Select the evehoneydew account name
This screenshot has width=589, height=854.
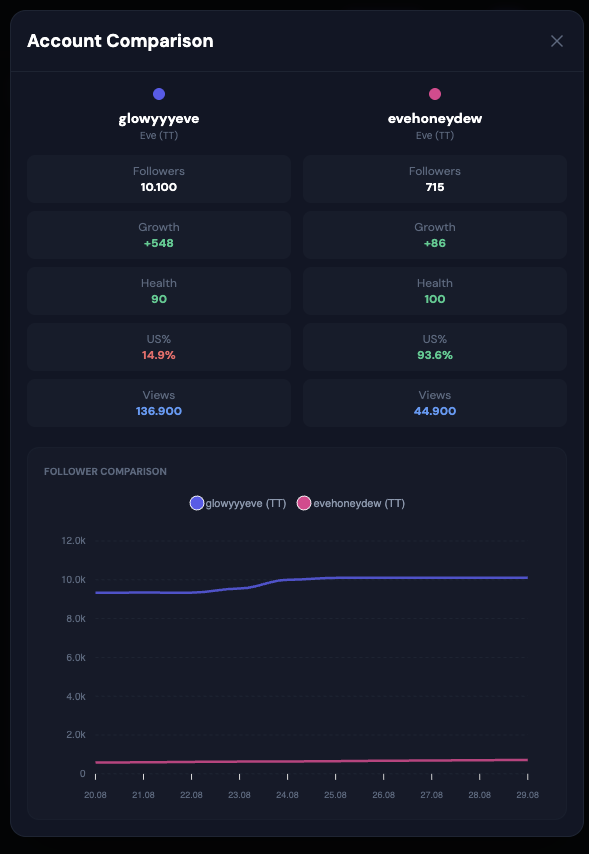[435, 119]
